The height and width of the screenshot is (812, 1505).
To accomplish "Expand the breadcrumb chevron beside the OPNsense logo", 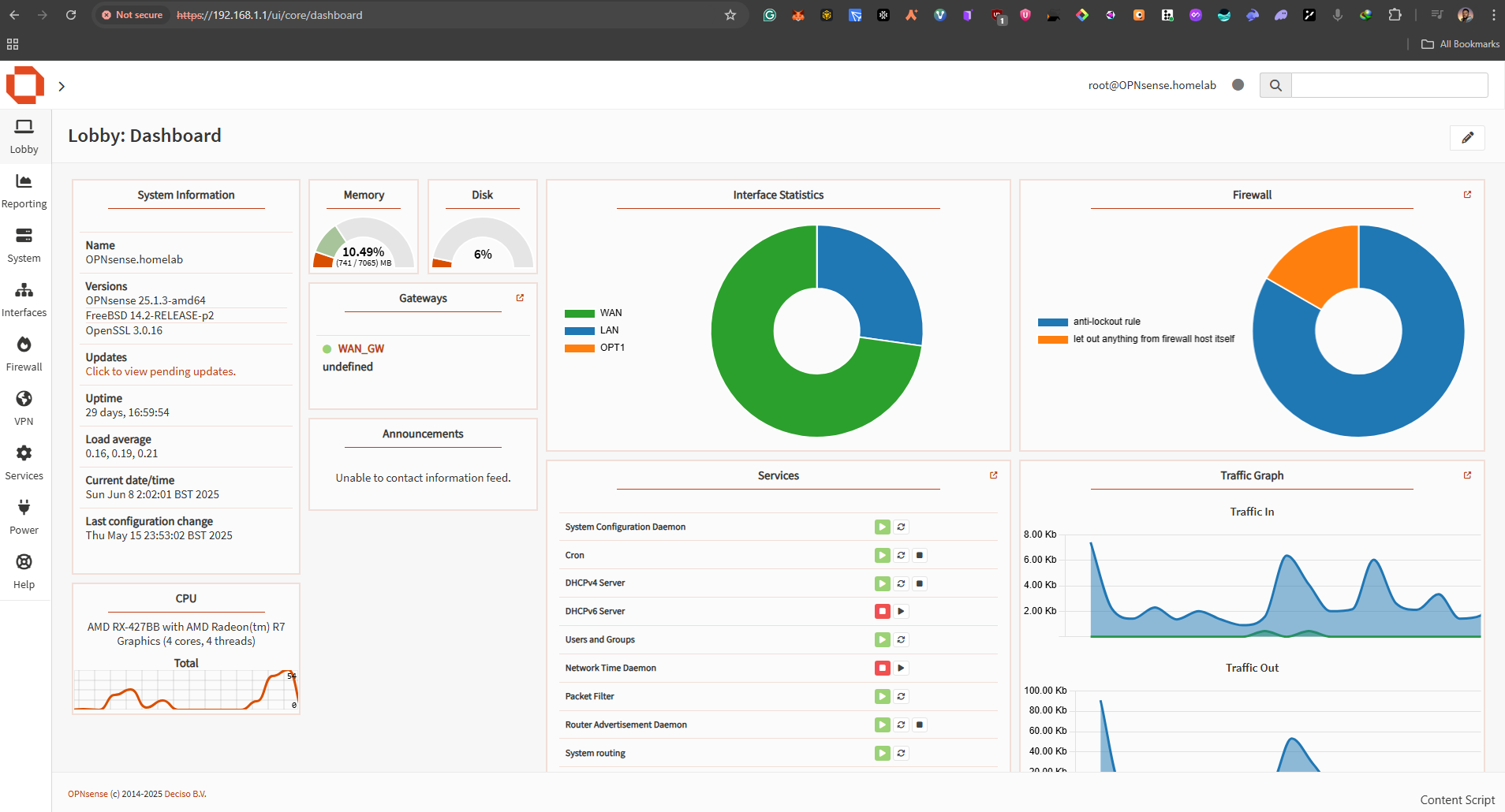I will [x=62, y=86].
